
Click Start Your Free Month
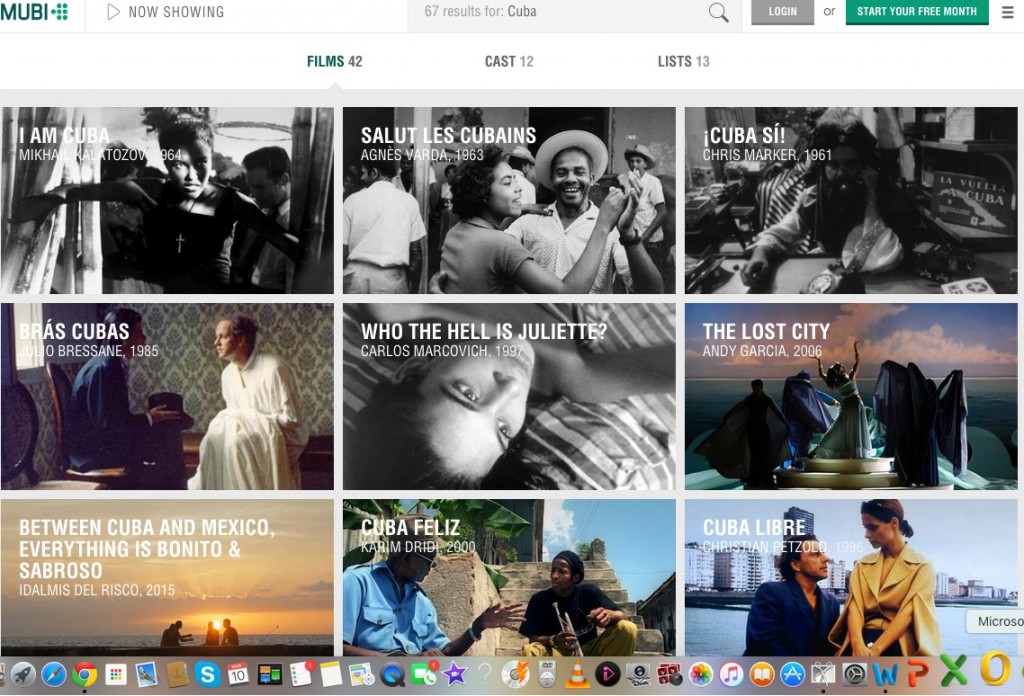917,12
